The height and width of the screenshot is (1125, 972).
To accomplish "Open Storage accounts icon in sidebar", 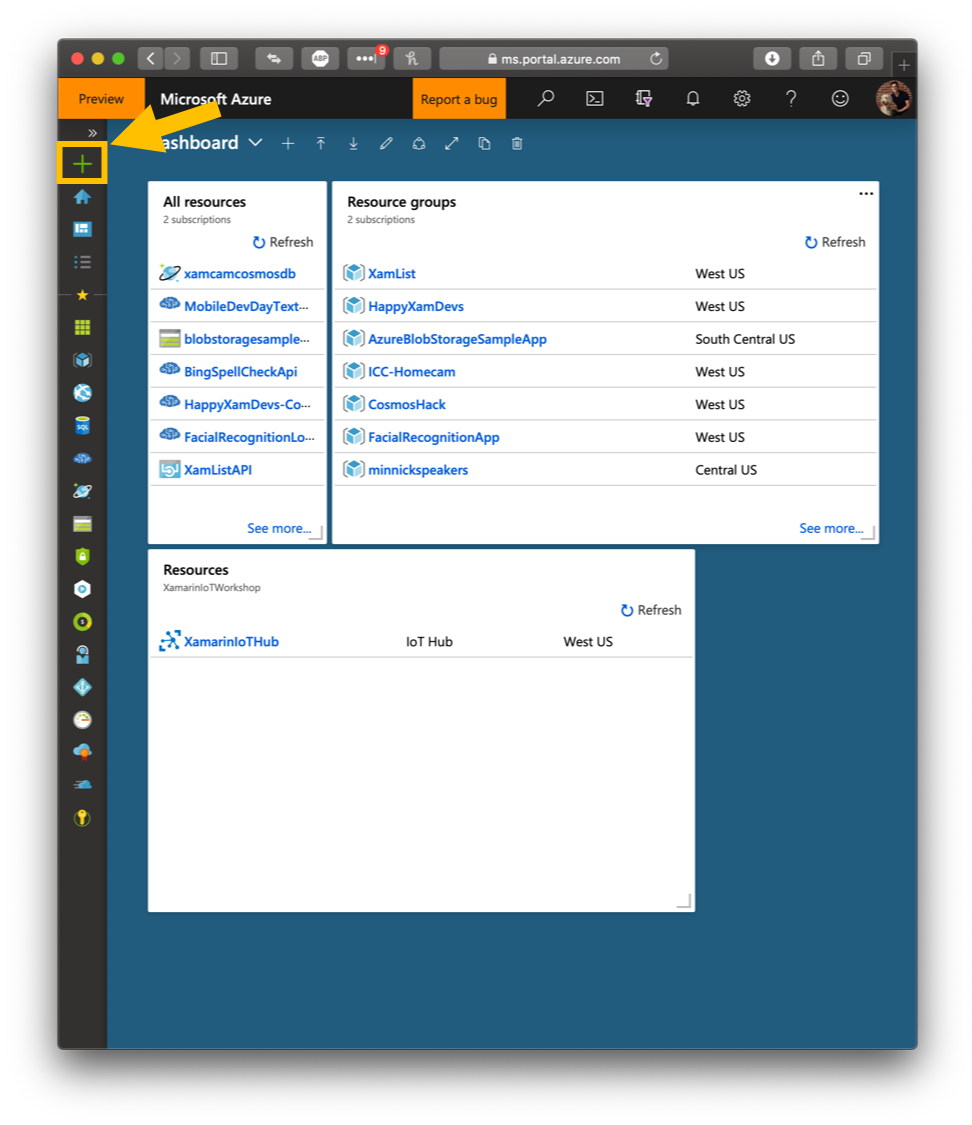I will 82,524.
